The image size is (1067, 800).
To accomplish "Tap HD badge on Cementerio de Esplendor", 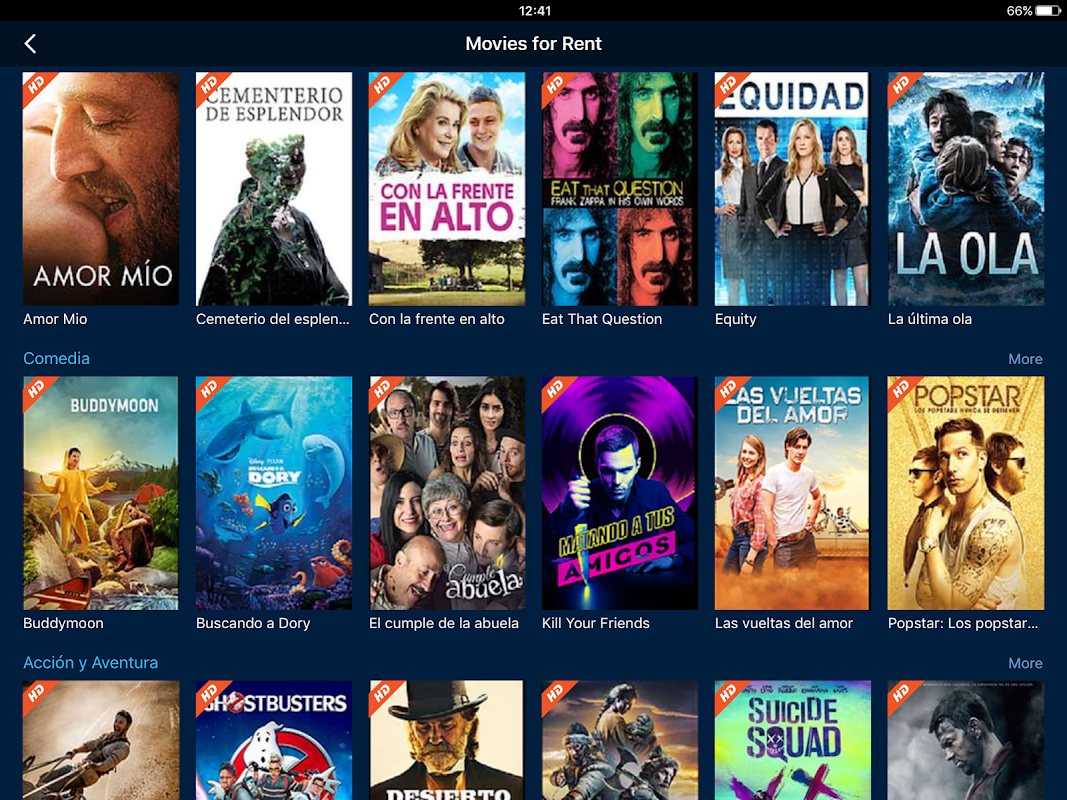I will 210,86.
